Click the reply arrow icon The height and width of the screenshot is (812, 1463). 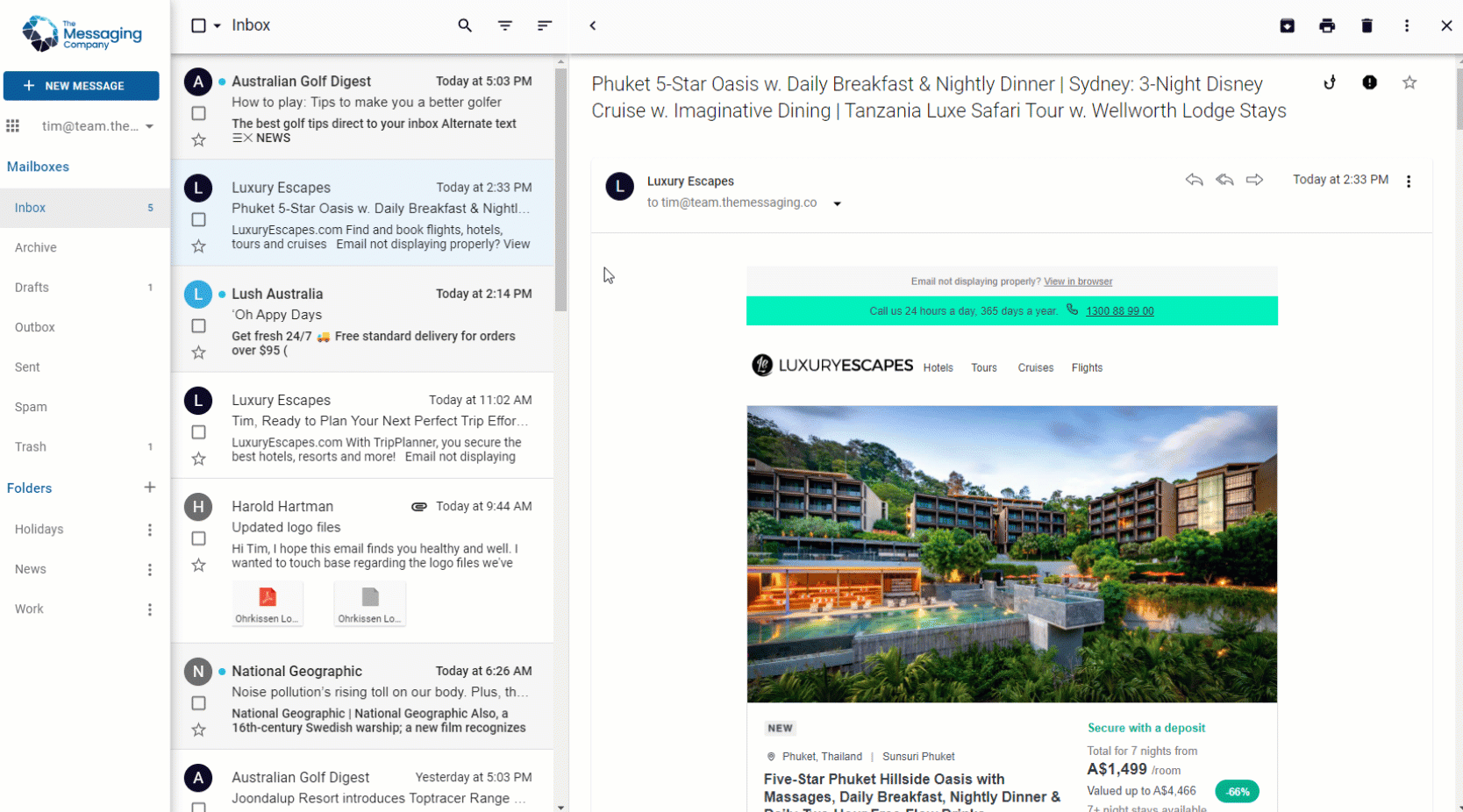click(x=1194, y=180)
